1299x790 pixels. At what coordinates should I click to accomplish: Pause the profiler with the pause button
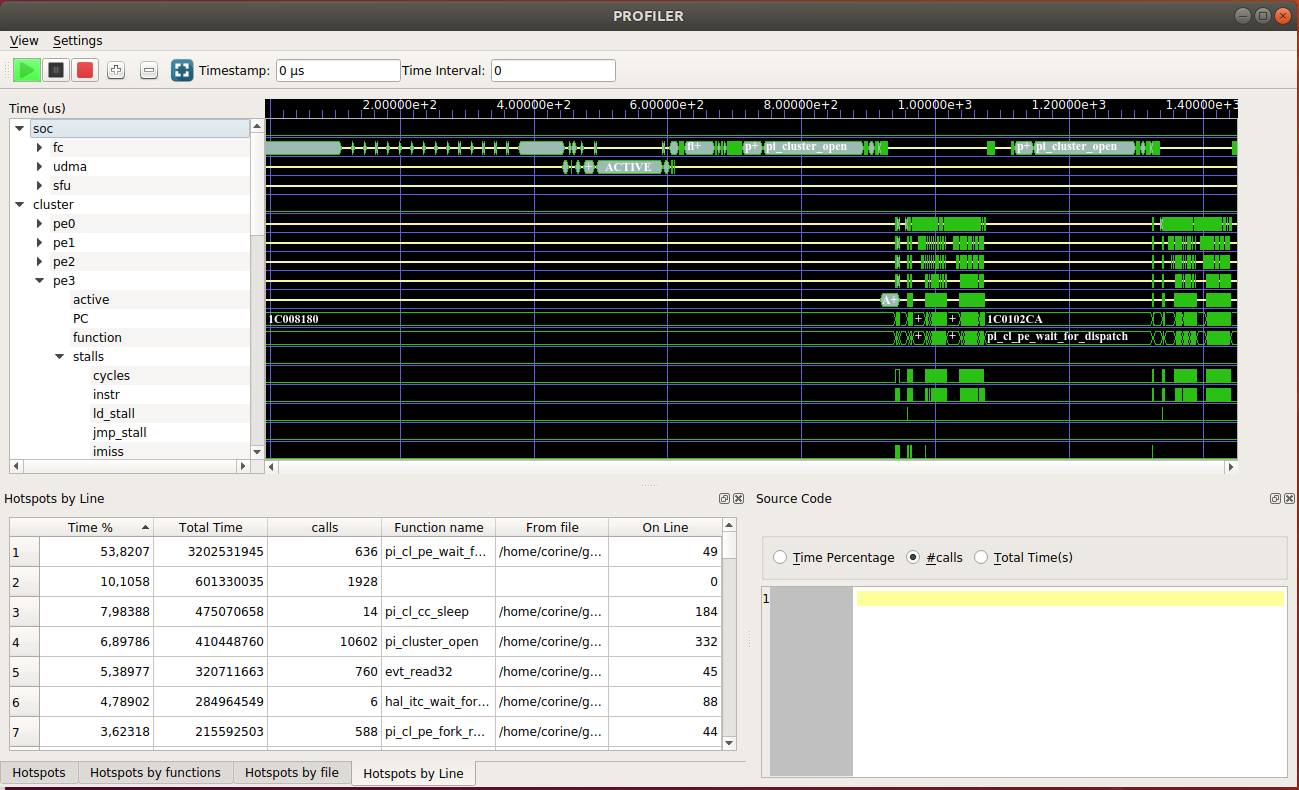[x=56, y=70]
